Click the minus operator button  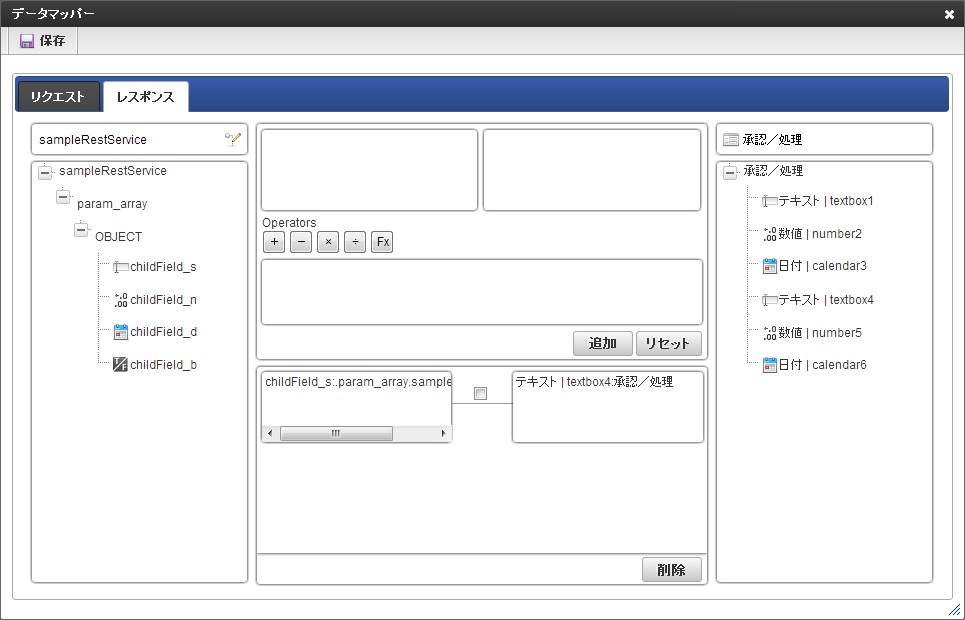[301, 242]
